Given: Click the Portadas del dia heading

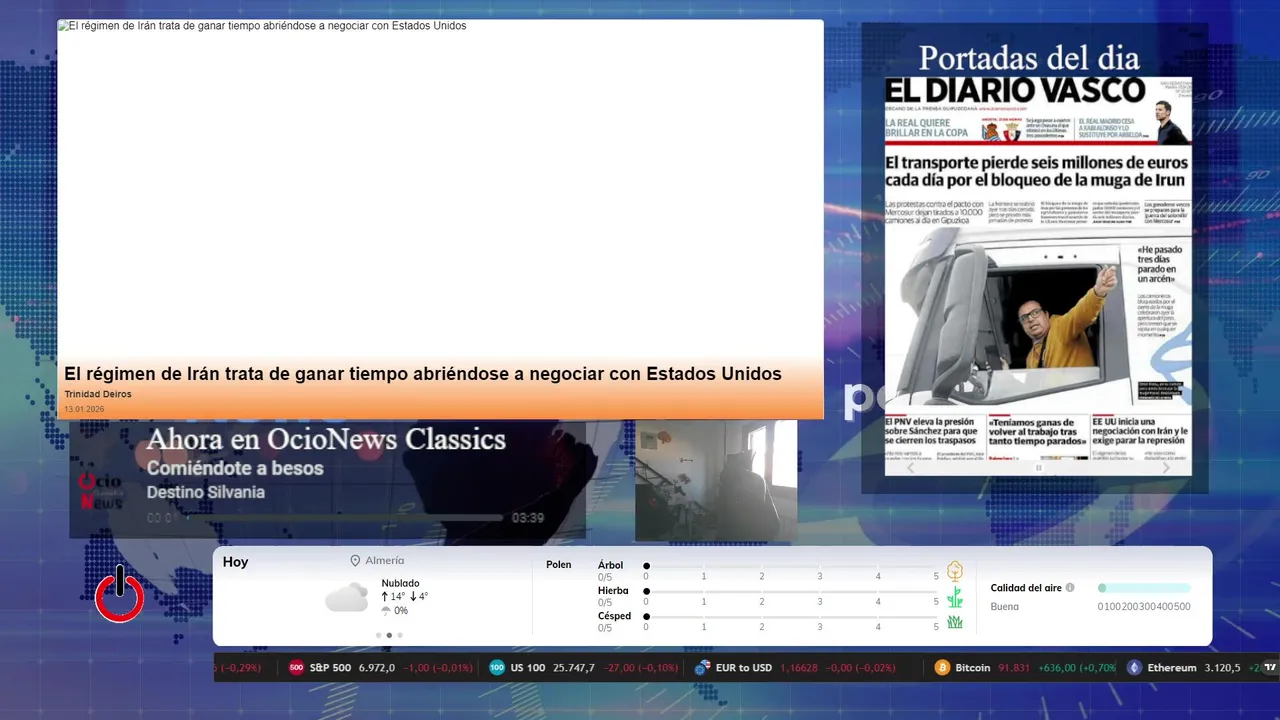Looking at the screenshot, I should 1029,56.
